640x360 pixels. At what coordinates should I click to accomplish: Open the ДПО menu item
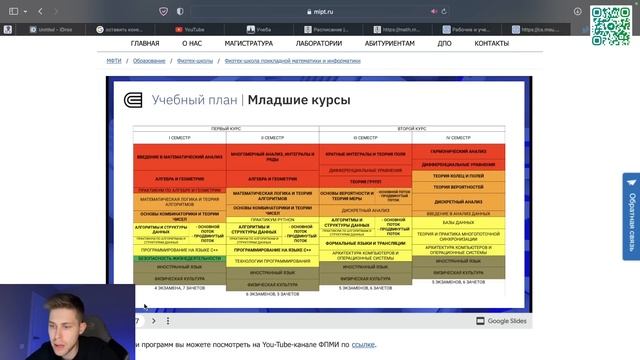pyautogui.click(x=444, y=43)
